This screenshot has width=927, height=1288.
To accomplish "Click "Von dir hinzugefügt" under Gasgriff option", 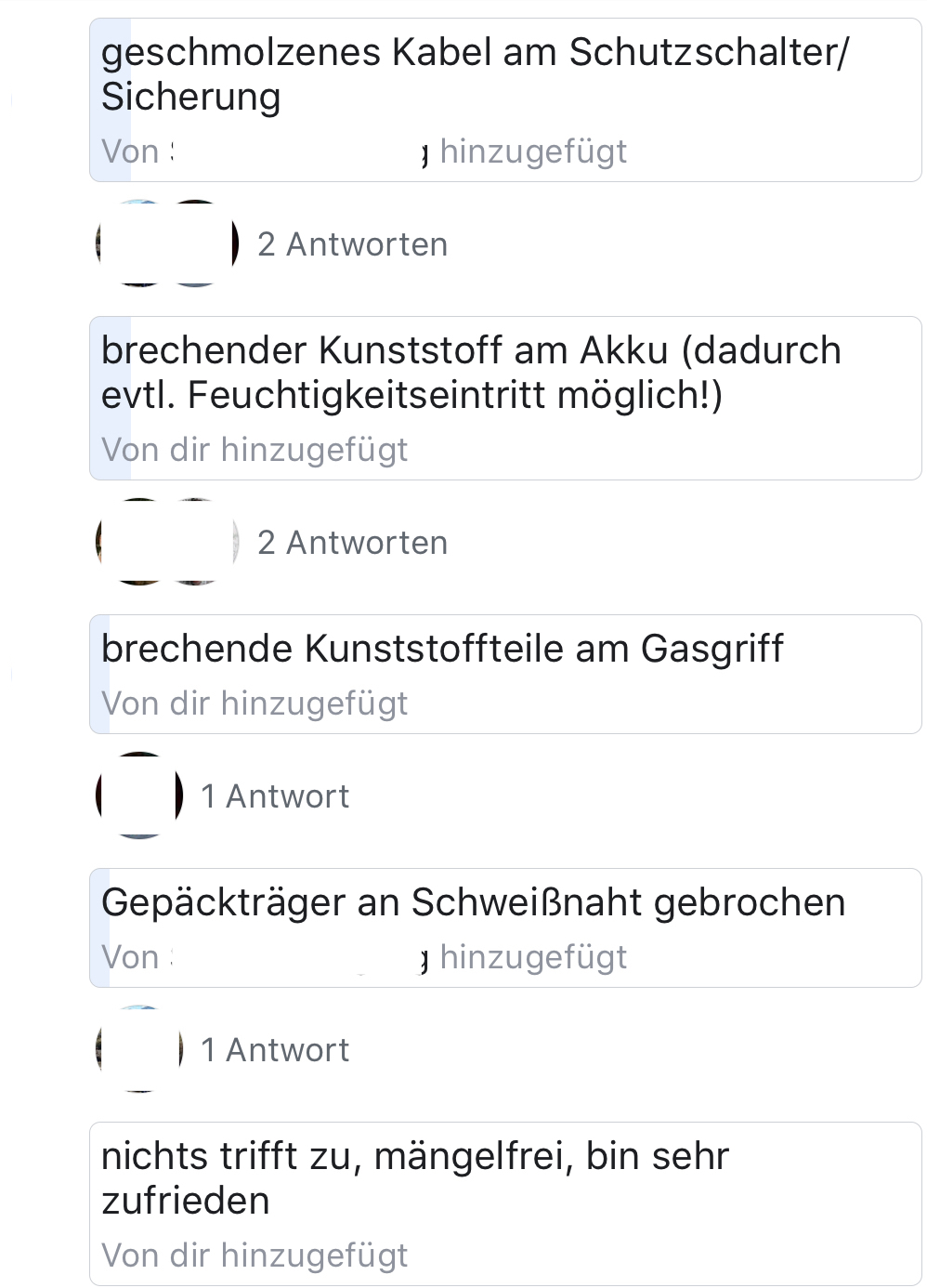I will [x=255, y=703].
